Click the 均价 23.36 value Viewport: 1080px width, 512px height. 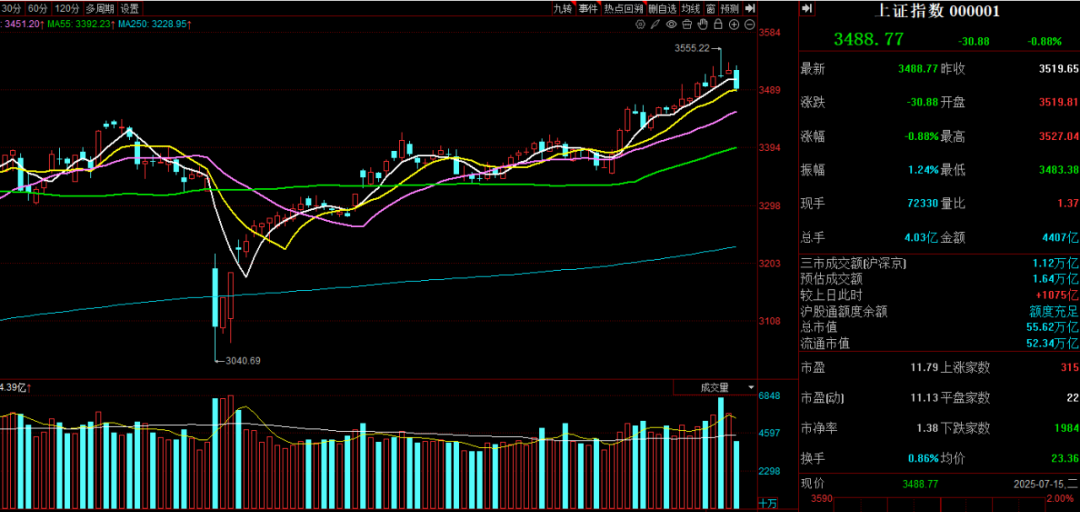coord(1065,458)
